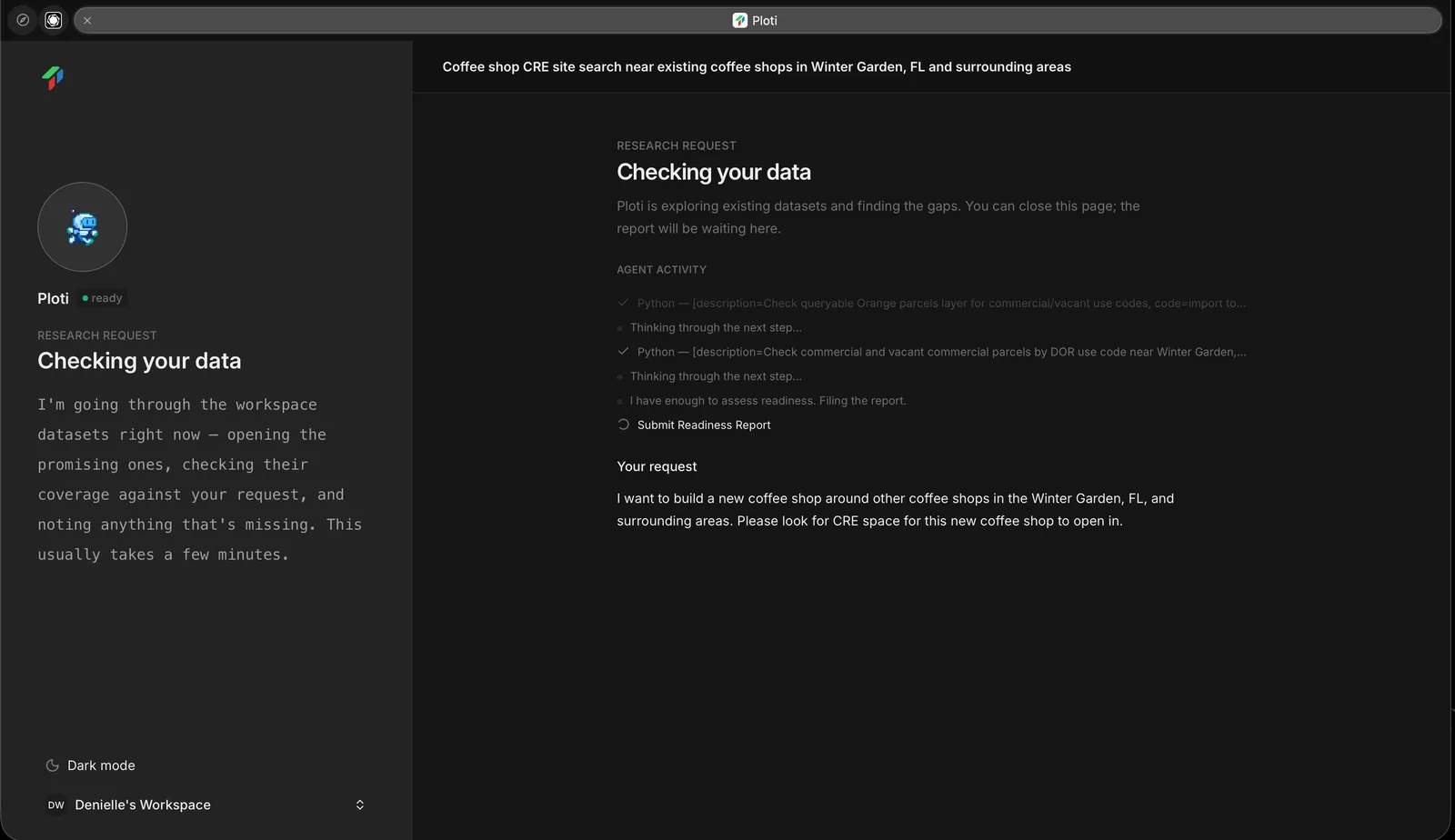The width and height of the screenshot is (1455, 840).
Task: Click the workspace up-down chevron arrows
Action: [x=360, y=805]
